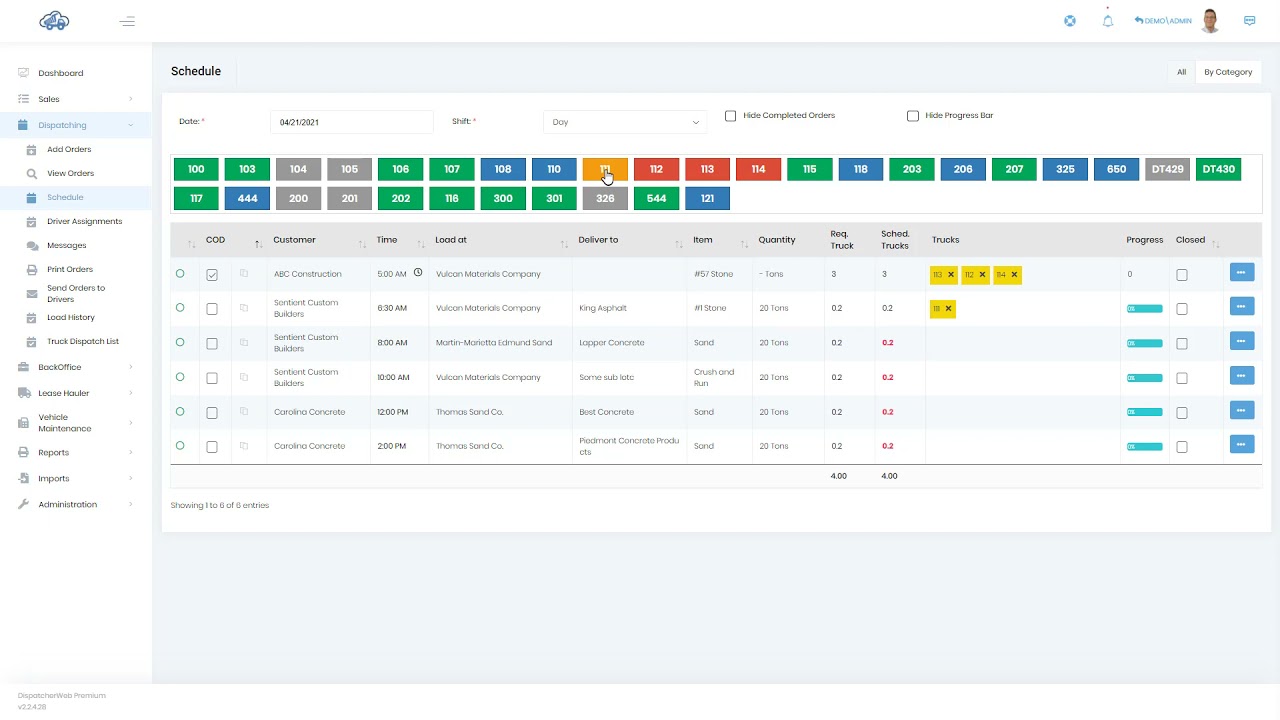Switch to By Category view tab
This screenshot has width=1280, height=720.
tap(1228, 72)
